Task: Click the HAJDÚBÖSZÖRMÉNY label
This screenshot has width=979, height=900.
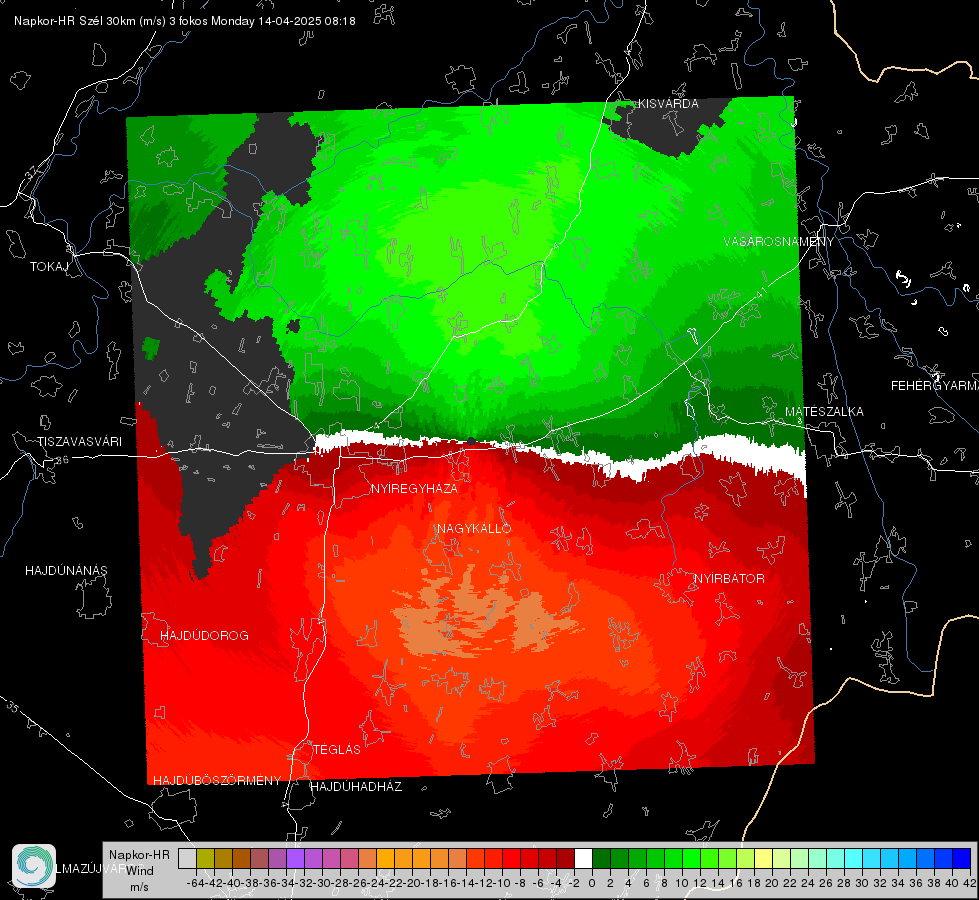Action: pyautogui.click(x=217, y=781)
